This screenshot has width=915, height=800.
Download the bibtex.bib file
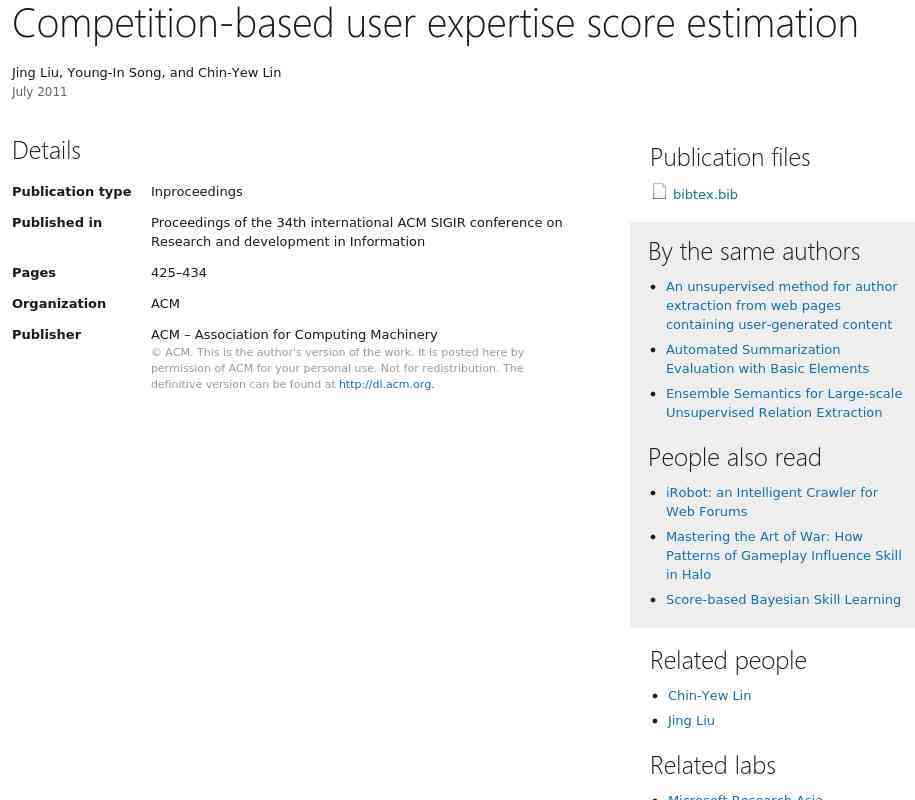705,195
